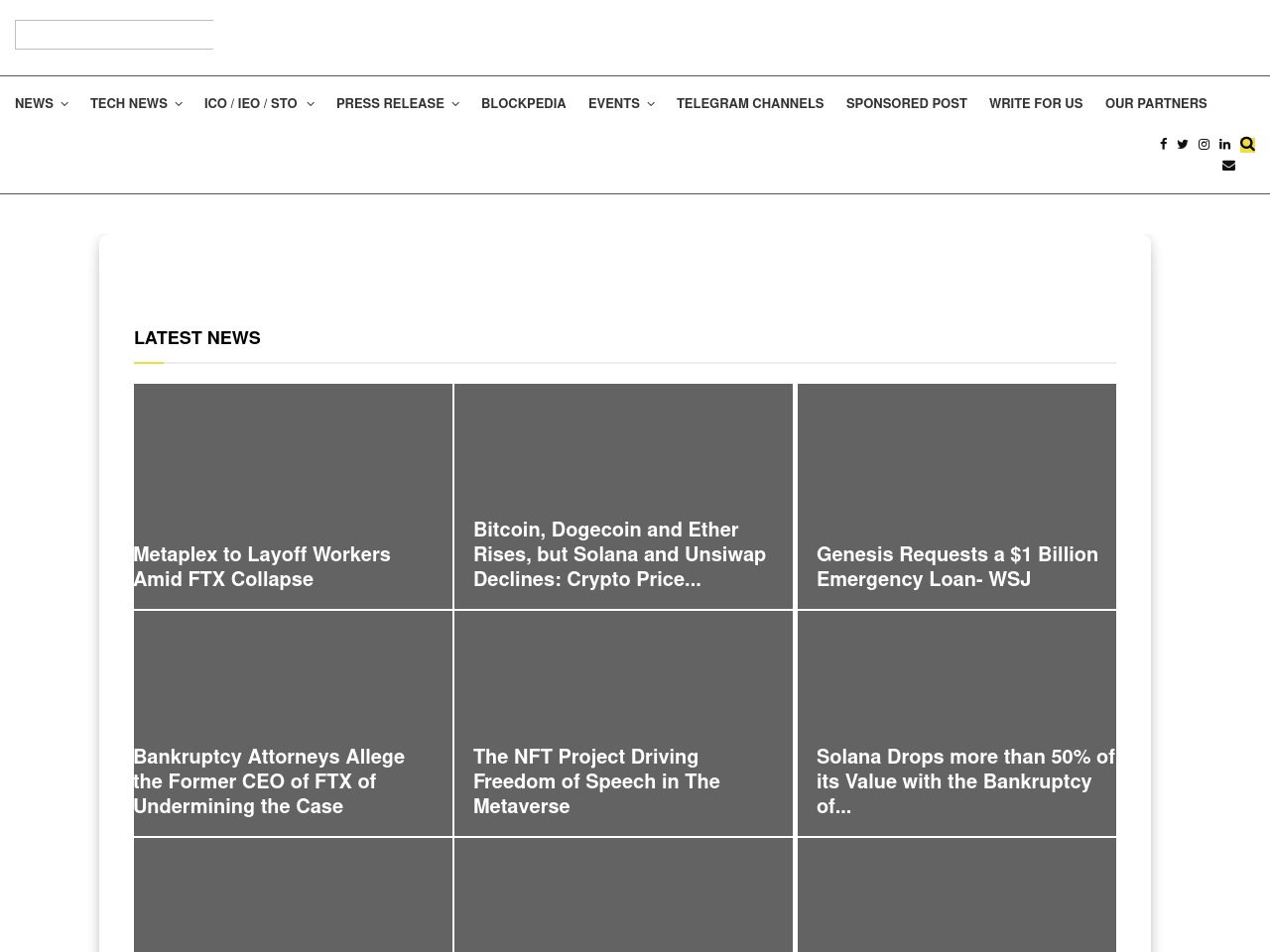Click the yellow search magnifier icon
The width and height of the screenshot is (1270, 952).
point(1247,144)
